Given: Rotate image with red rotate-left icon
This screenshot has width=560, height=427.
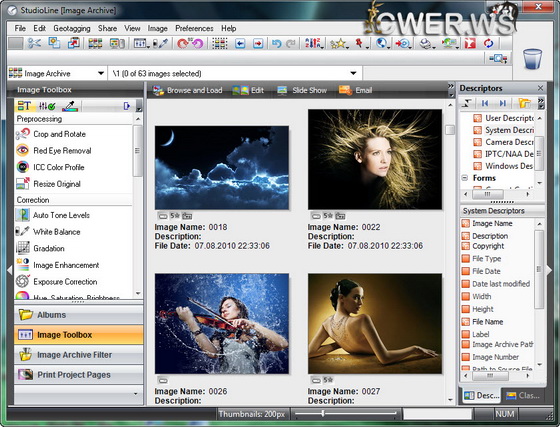Looking at the screenshot, I should coord(183,44).
